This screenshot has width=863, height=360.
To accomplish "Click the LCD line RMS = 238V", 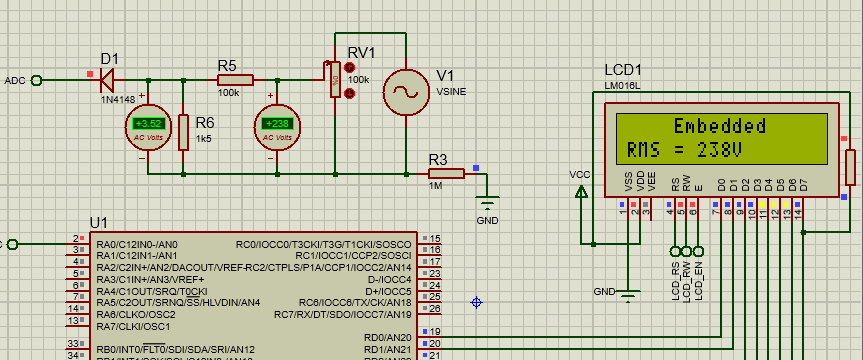I will [x=684, y=150].
